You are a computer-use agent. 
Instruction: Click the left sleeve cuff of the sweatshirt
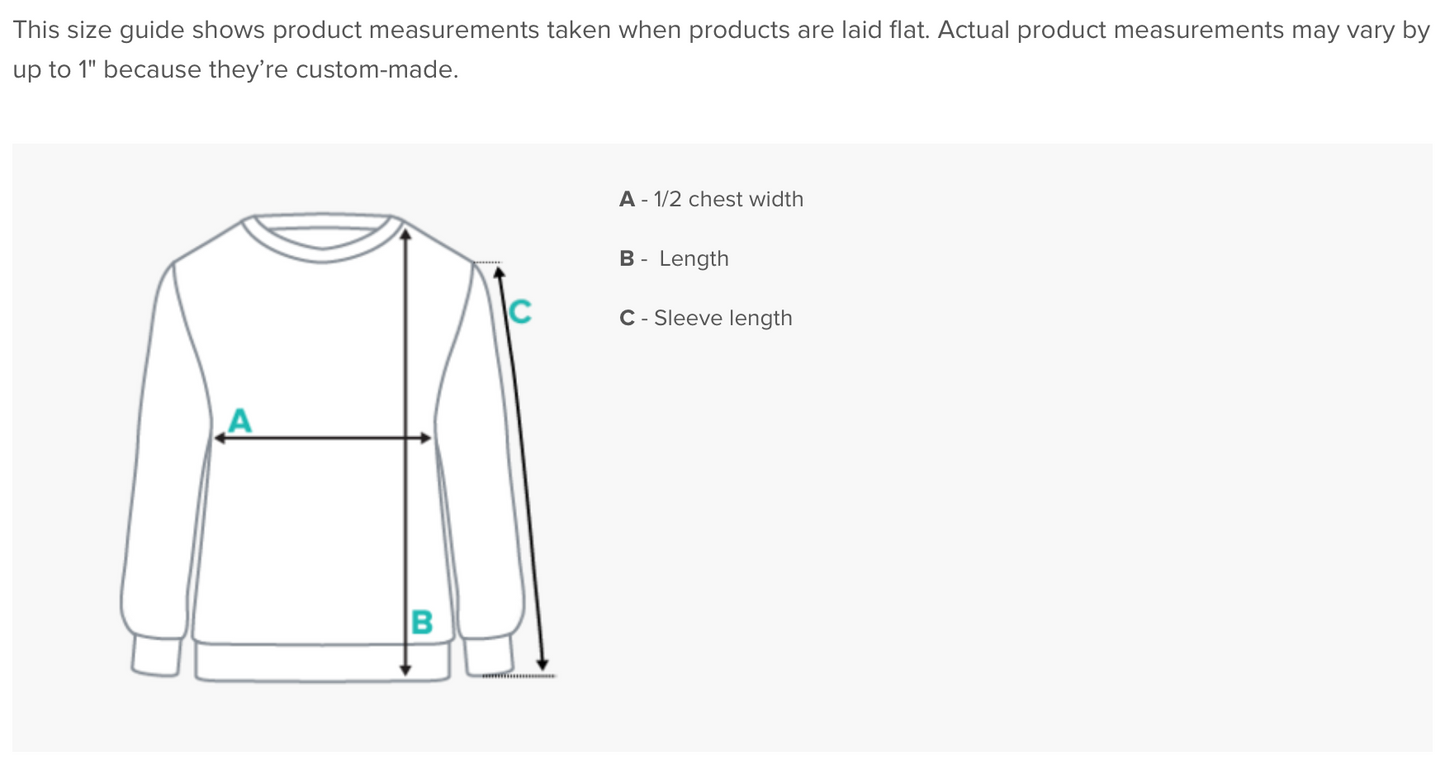[x=156, y=656]
